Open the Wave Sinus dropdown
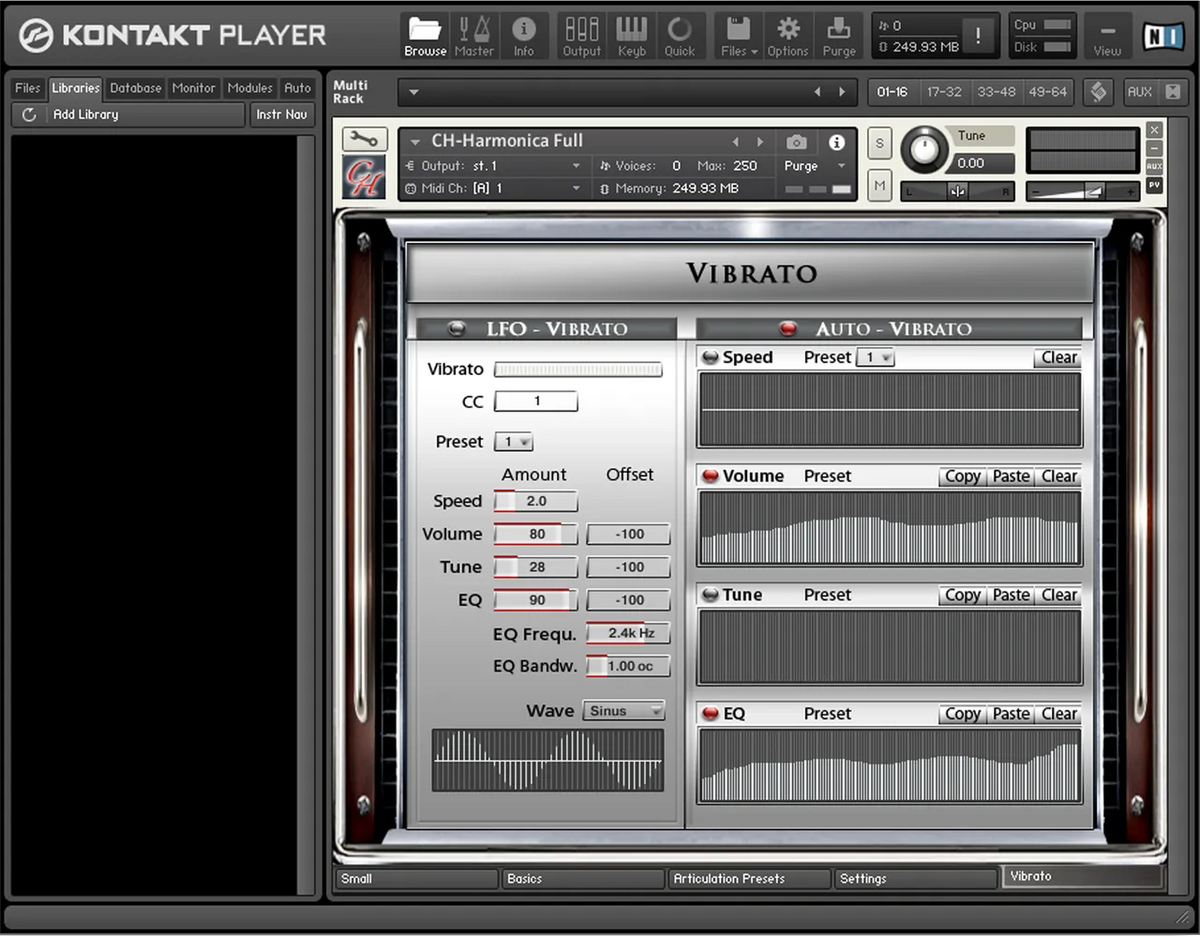Screen dimensions: 1200x936 [624, 711]
